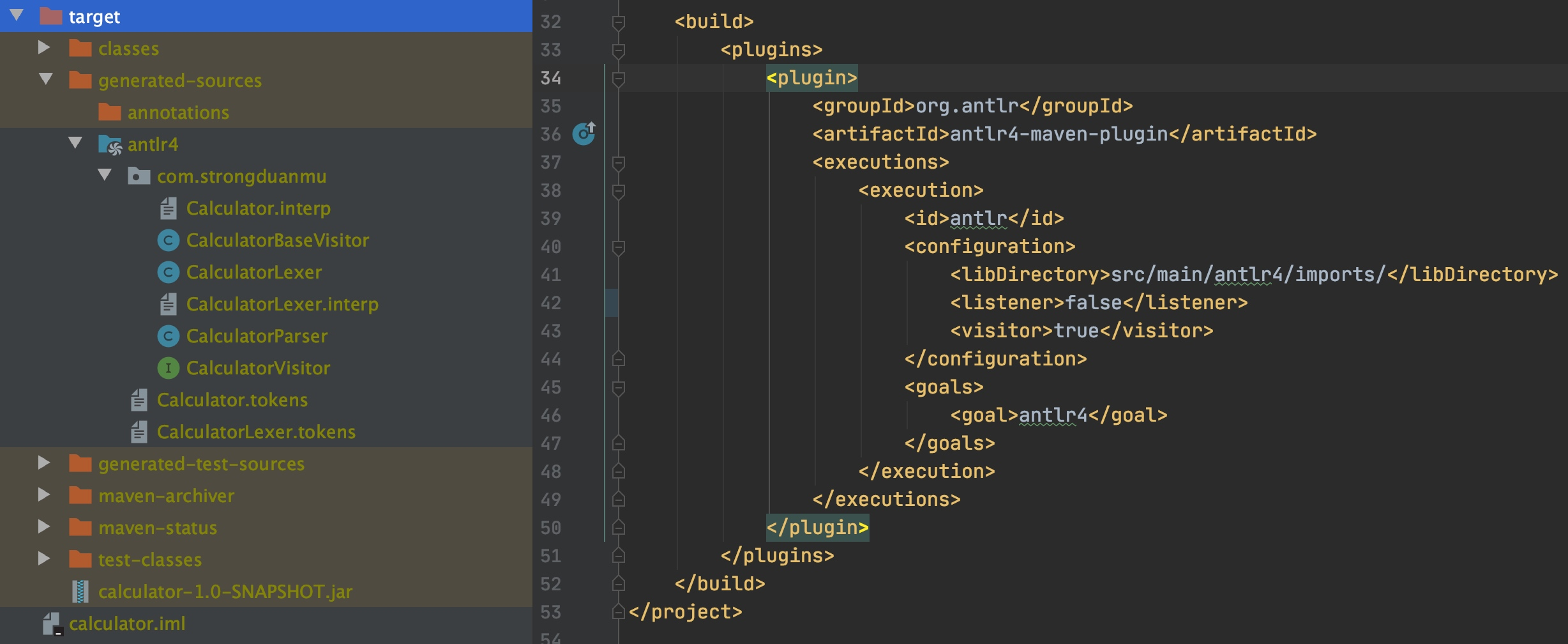Click the CalculatorVisitor interface icon

pyautogui.click(x=168, y=368)
